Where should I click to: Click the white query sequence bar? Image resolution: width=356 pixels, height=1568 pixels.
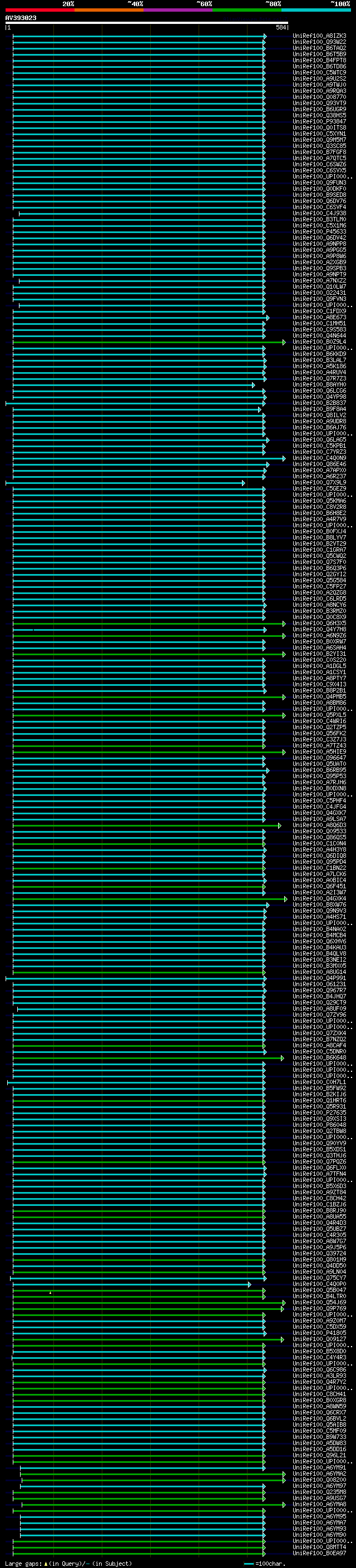pyautogui.click(x=147, y=23)
